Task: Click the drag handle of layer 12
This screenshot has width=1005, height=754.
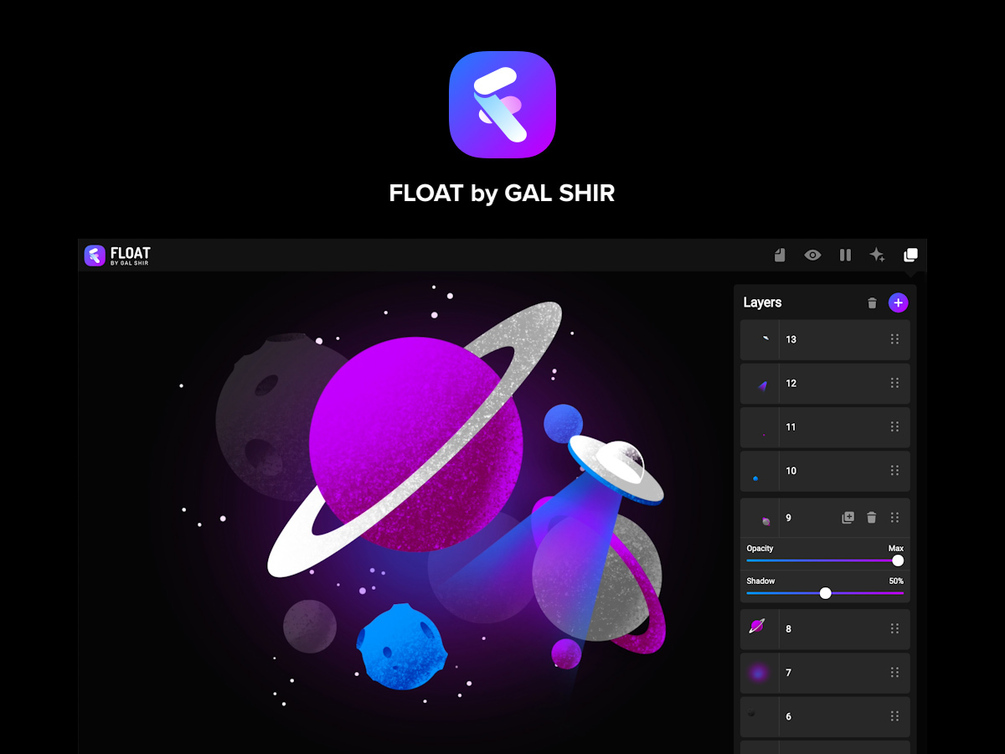Action: [x=895, y=383]
